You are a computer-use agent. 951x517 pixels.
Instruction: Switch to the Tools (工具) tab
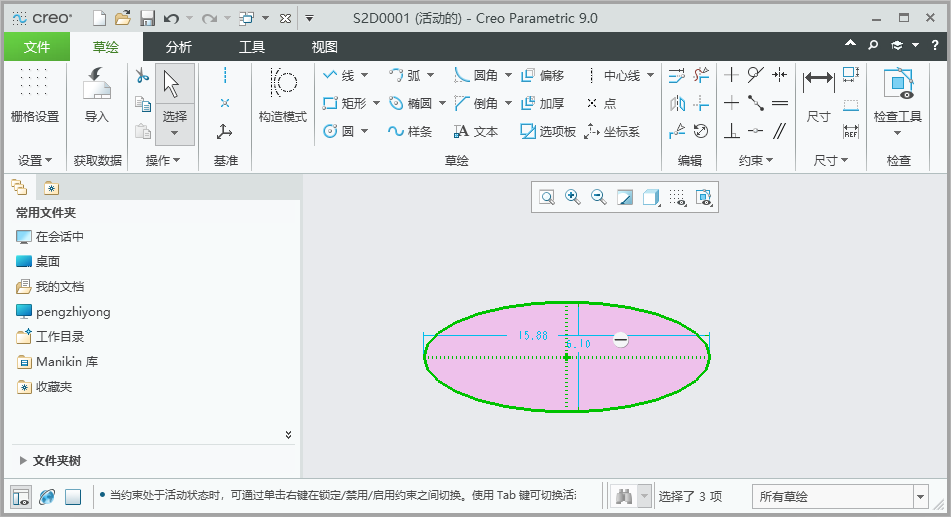pyautogui.click(x=252, y=47)
